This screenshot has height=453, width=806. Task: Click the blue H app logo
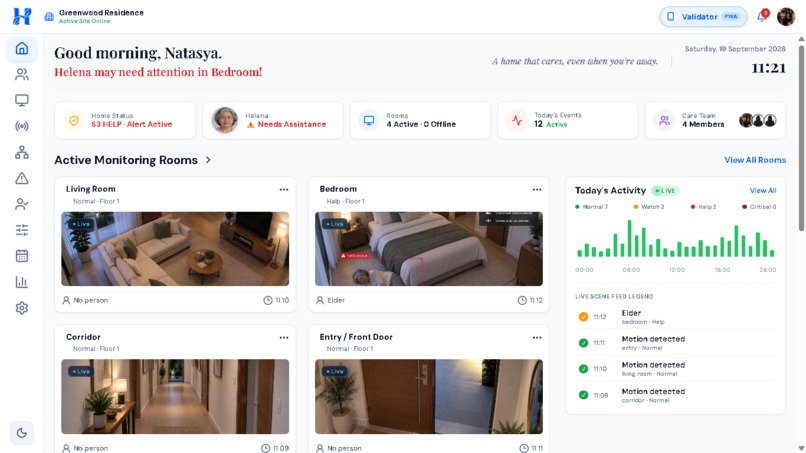point(22,16)
